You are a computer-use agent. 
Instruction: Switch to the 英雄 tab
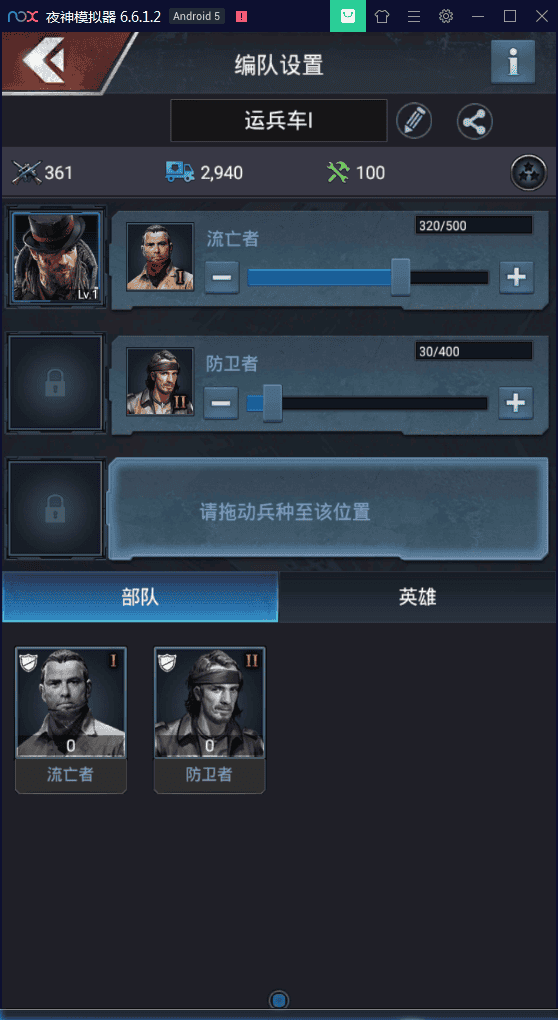[418, 597]
